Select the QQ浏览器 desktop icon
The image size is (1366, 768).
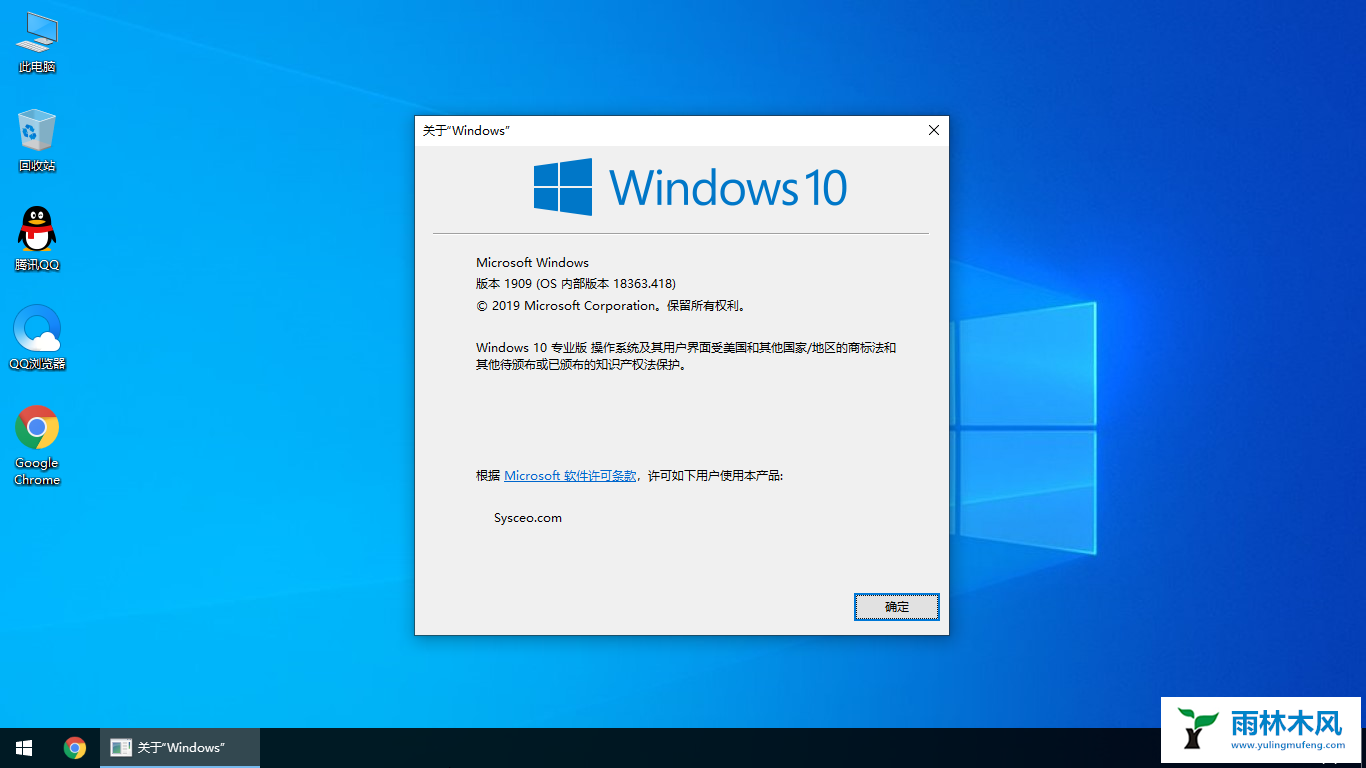click(37, 338)
